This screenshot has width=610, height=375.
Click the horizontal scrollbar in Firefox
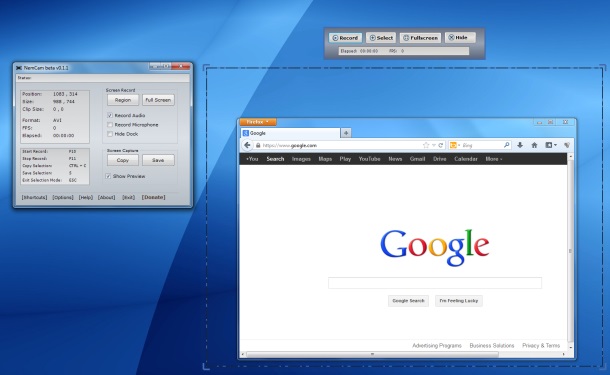click(372, 354)
